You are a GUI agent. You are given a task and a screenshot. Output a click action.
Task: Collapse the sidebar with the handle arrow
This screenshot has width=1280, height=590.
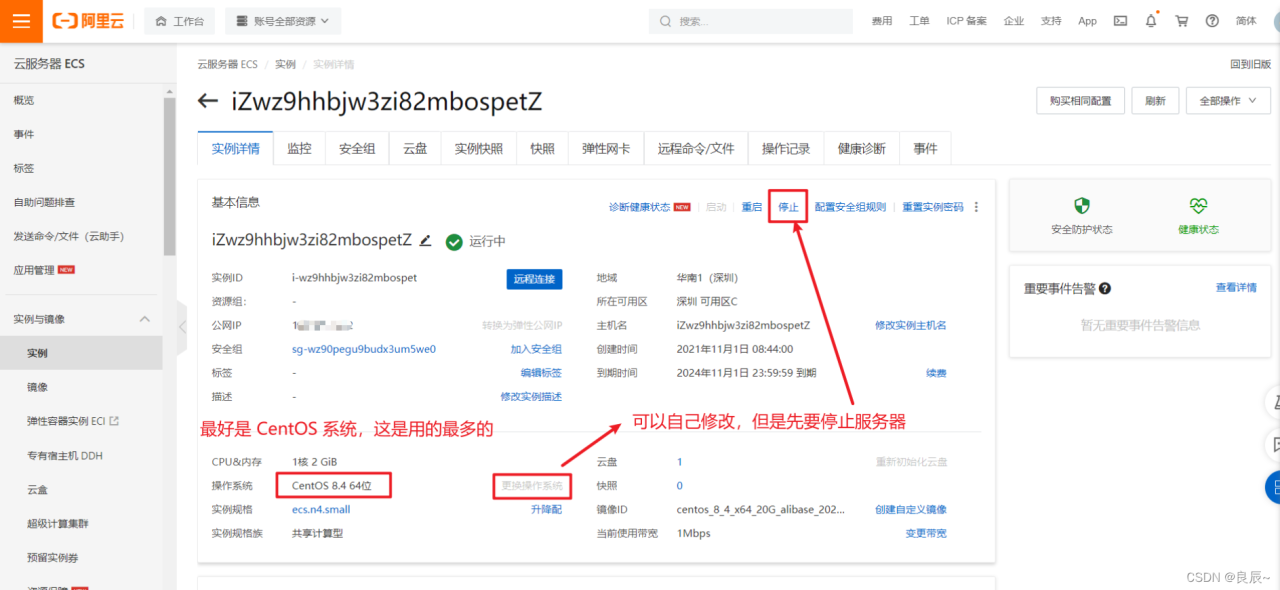point(182,326)
